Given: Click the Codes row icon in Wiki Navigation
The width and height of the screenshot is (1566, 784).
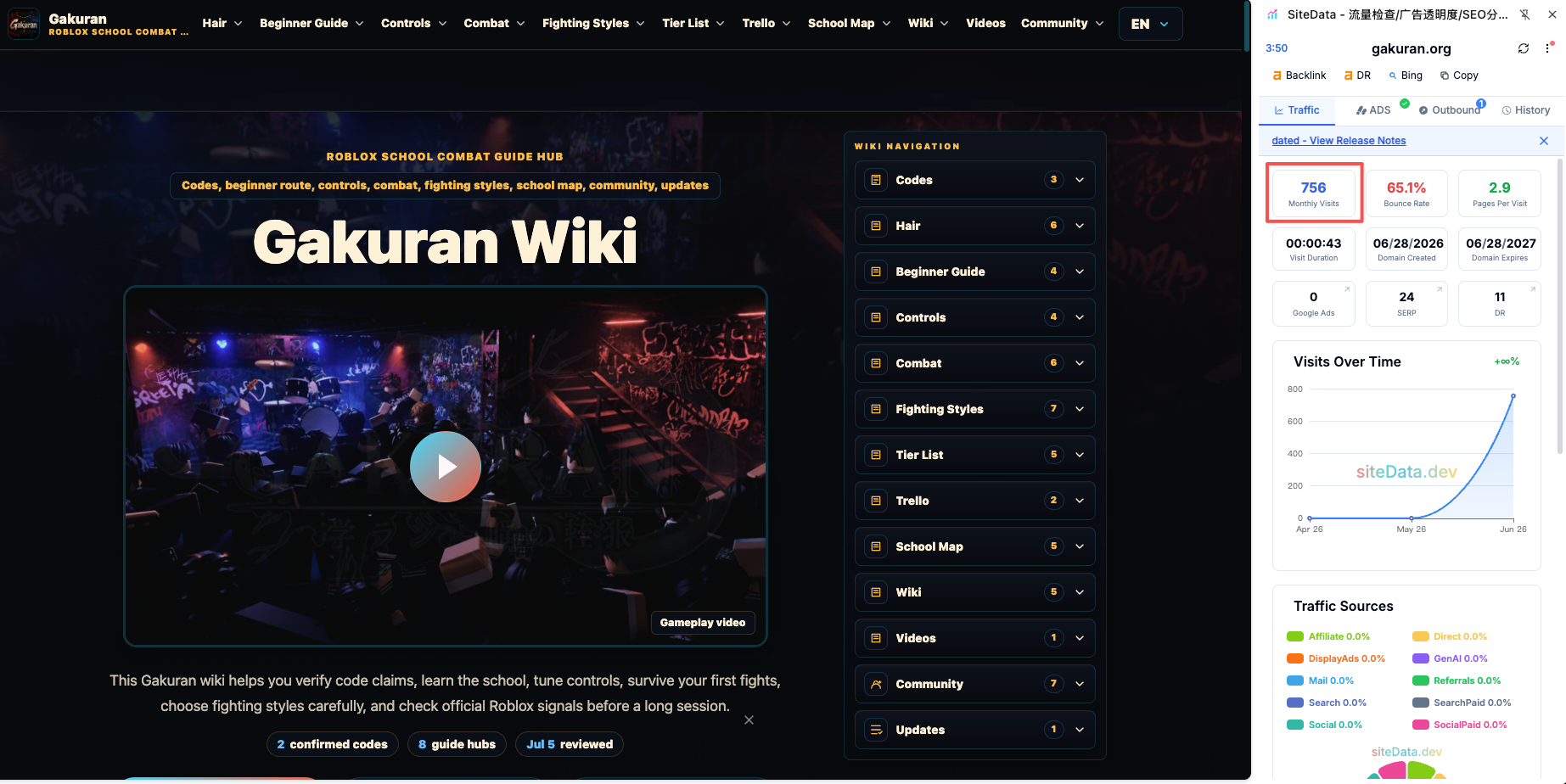Looking at the screenshot, I should point(876,180).
